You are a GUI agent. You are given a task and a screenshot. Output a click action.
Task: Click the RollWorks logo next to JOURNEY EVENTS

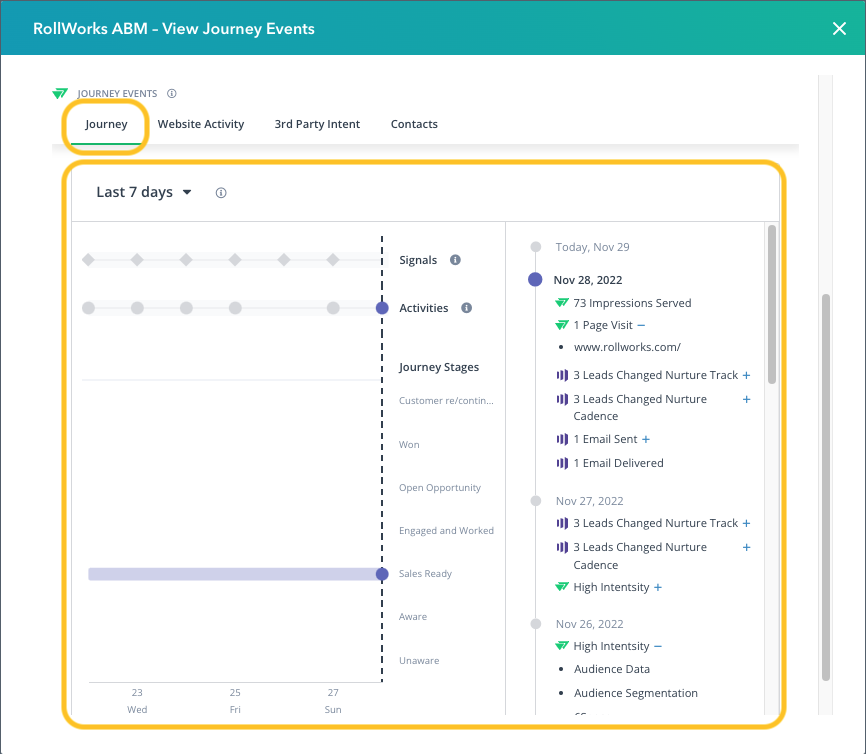(x=60, y=93)
